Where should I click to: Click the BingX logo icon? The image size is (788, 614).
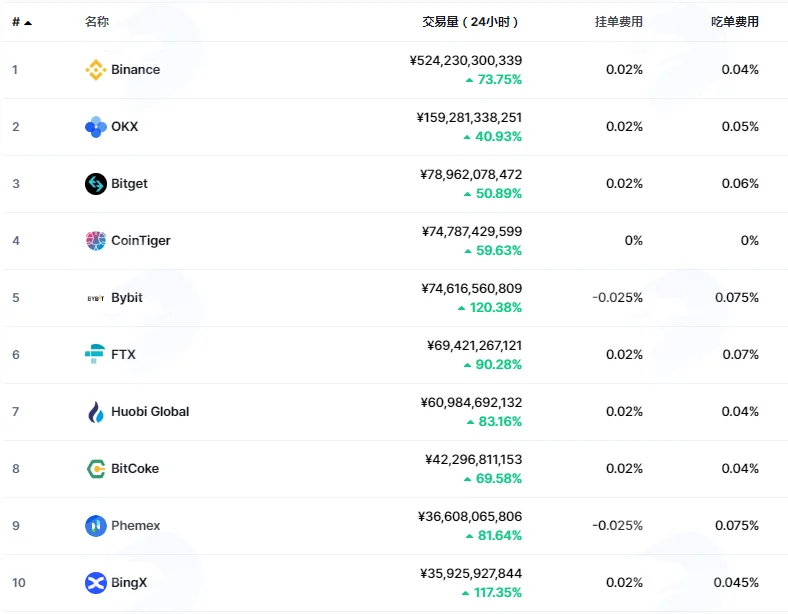click(x=95, y=583)
